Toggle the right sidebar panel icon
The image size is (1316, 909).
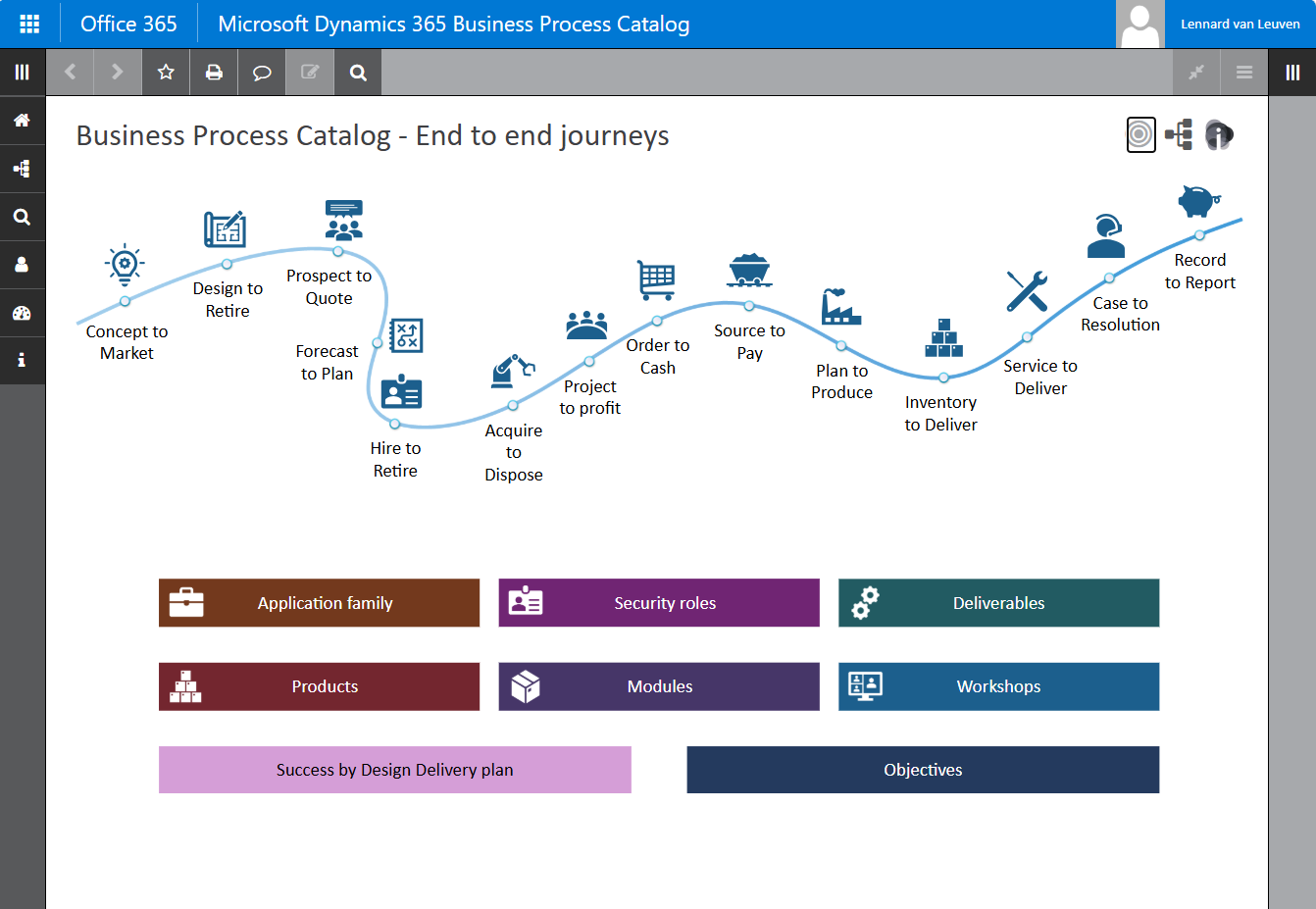coord(1292,72)
